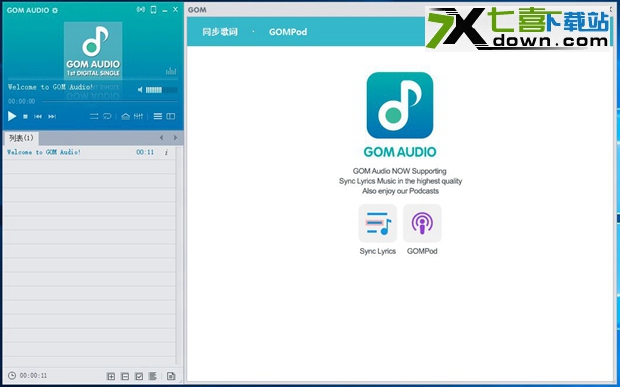Toggle shuffle playback mode

(x=94, y=116)
